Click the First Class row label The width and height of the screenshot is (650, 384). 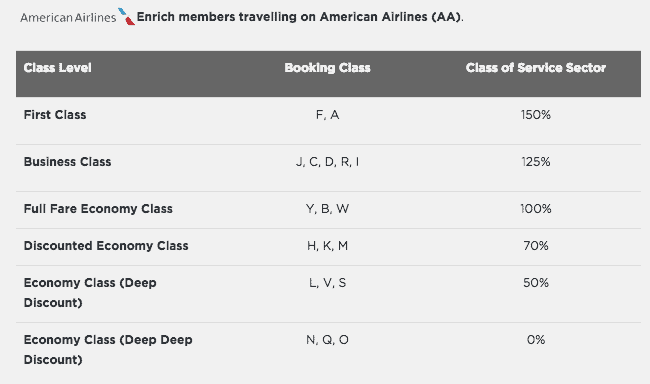point(55,114)
